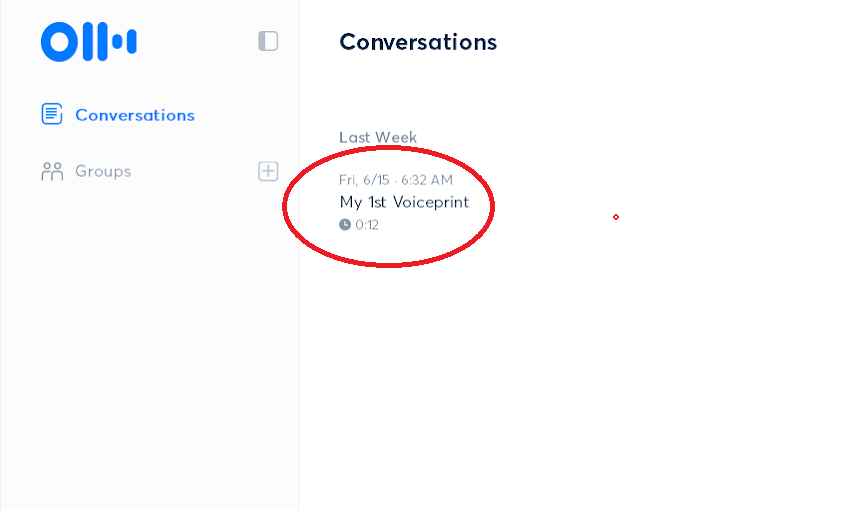Click the small red diamond marker

pyautogui.click(x=616, y=217)
